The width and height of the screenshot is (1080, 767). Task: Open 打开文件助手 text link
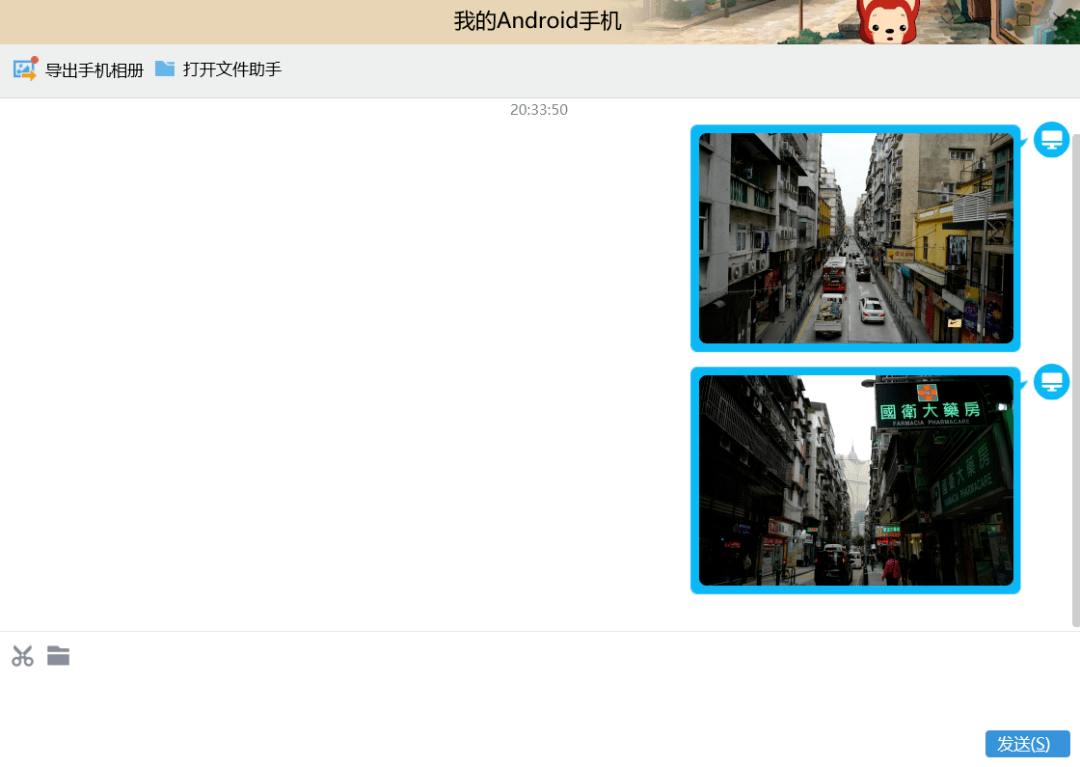[x=232, y=69]
